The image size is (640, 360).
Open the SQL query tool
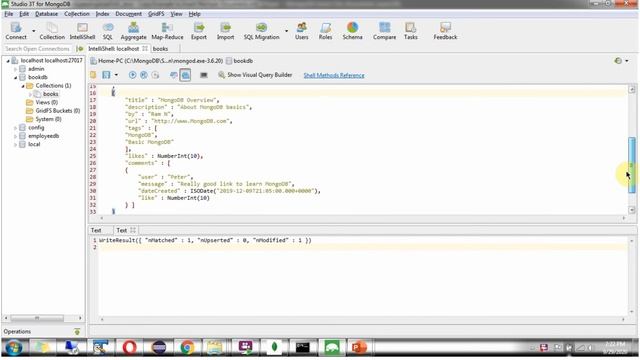point(108,31)
